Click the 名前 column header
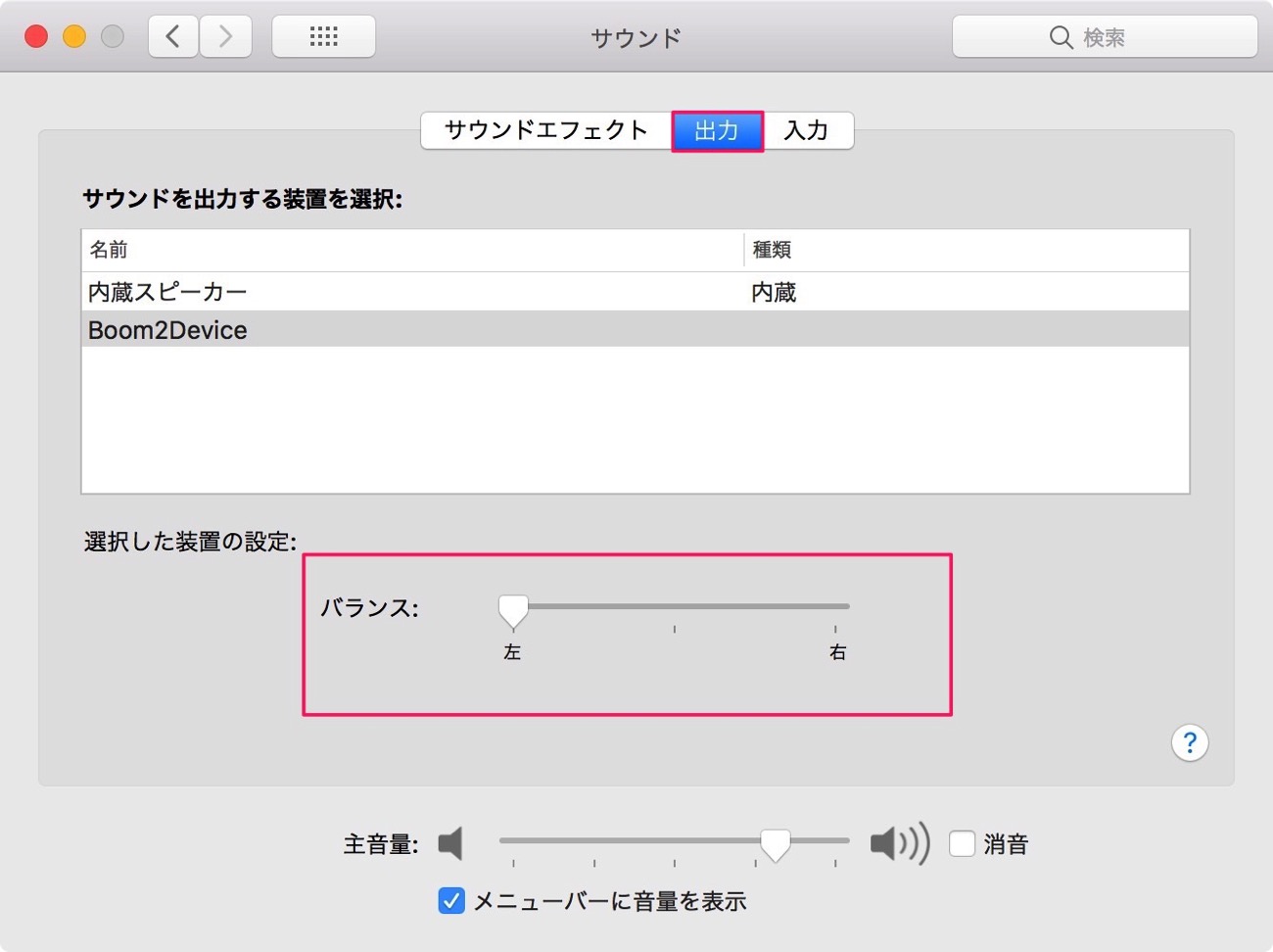This screenshot has width=1273, height=952. coord(412,250)
